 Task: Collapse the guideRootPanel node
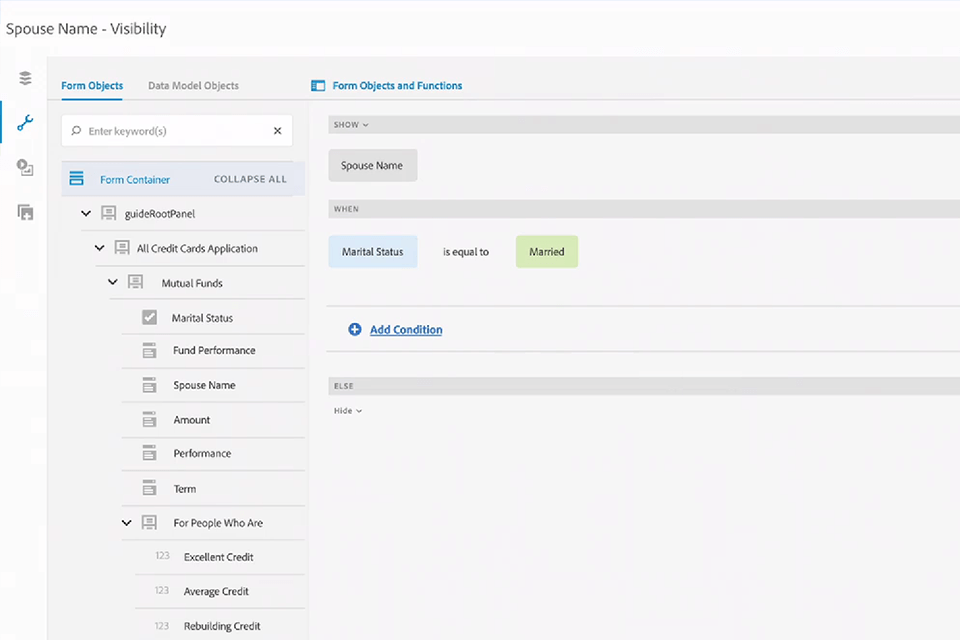(x=86, y=213)
